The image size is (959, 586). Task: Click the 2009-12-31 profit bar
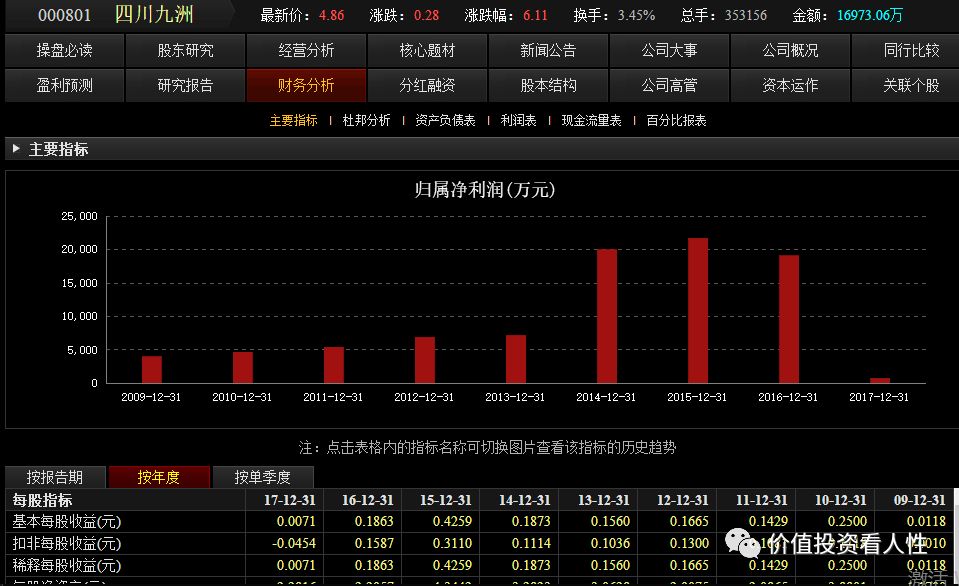(x=152, y=369)
